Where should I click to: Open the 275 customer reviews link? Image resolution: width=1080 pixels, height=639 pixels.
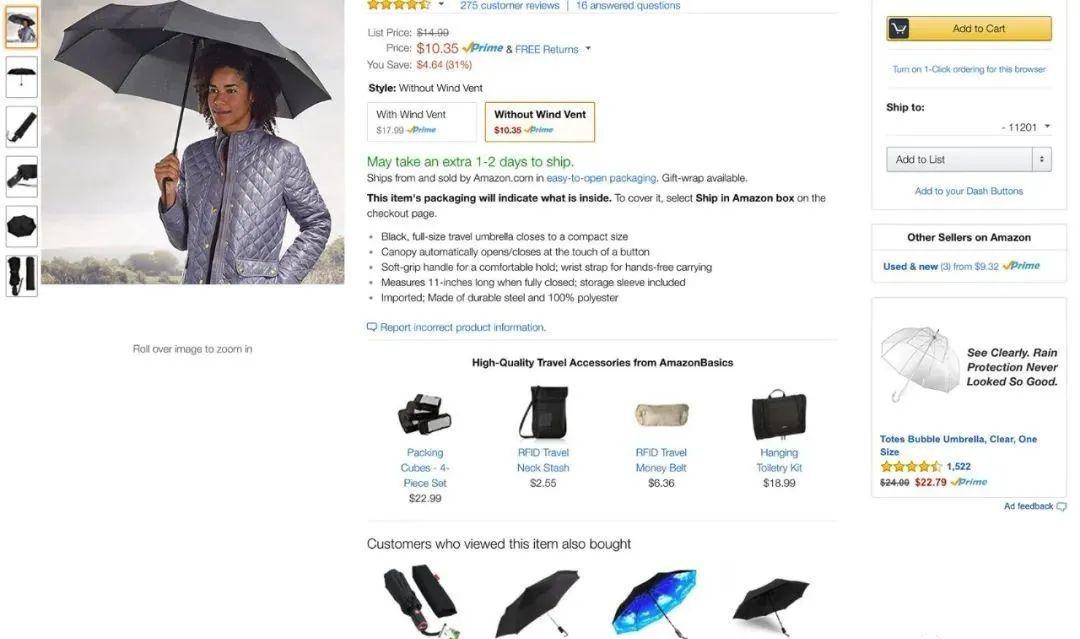click(510, 6)
